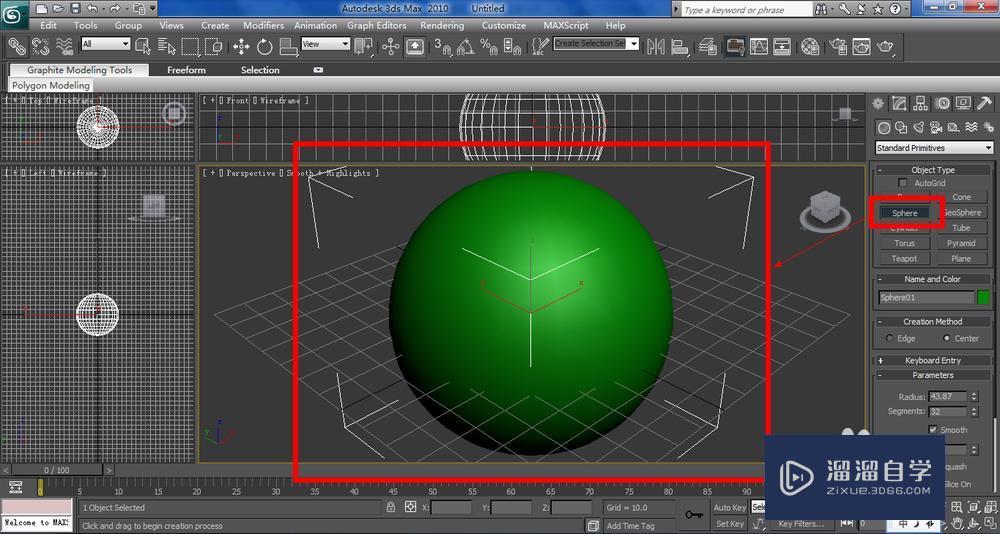Image resolution: width=1000 pixels, height=534 pixels.
Task: Click the Pyramid primitive button
Action: click(961, 243)
